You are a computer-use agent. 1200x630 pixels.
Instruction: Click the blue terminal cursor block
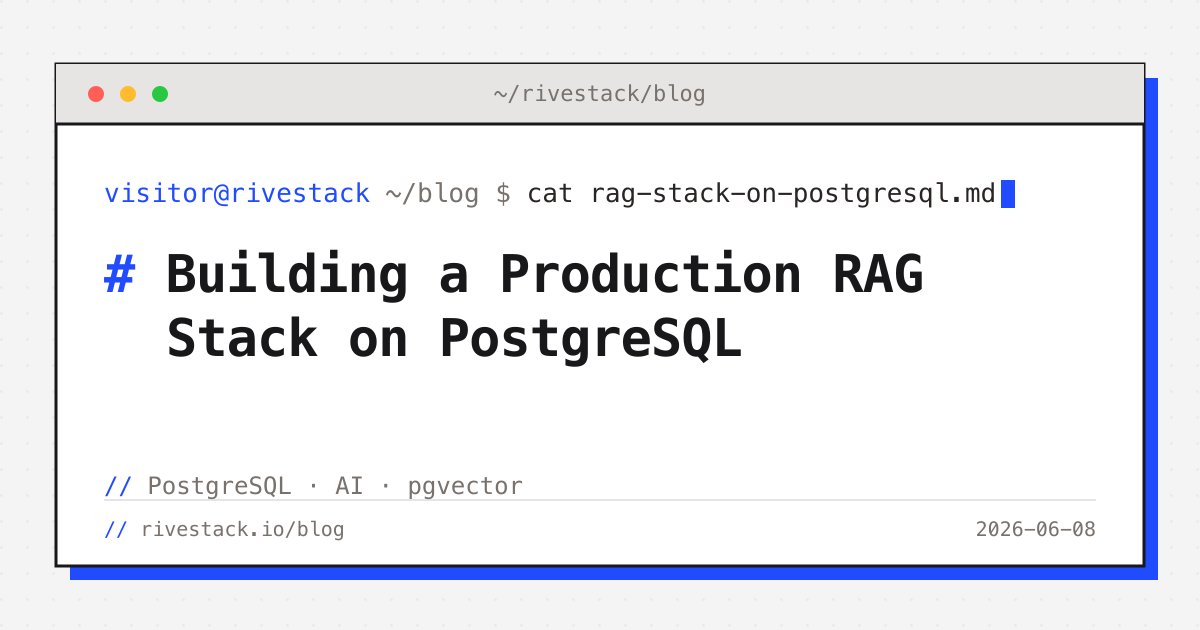(1008, 193)
